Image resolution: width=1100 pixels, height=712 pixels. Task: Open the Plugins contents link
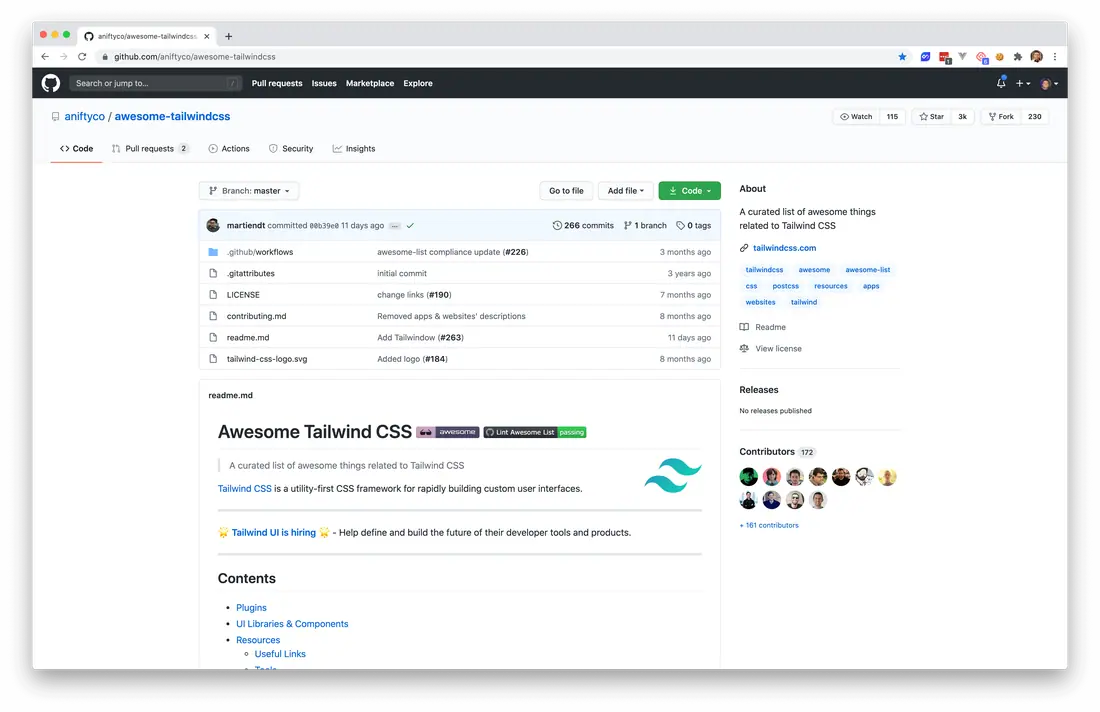[x=251, y=607]
